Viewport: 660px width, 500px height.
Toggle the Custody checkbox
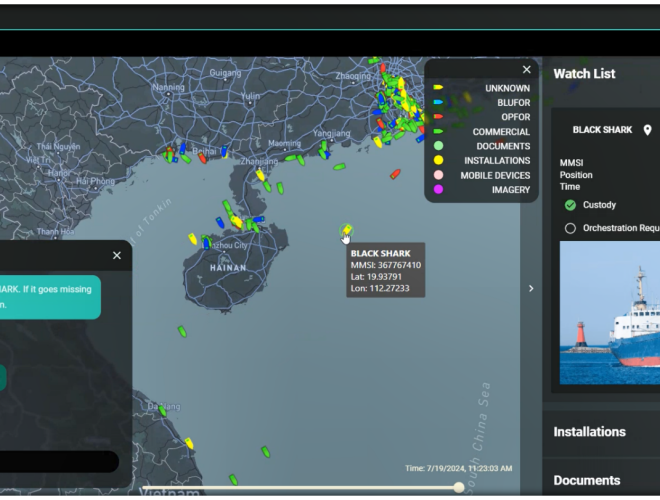(570, 205)
